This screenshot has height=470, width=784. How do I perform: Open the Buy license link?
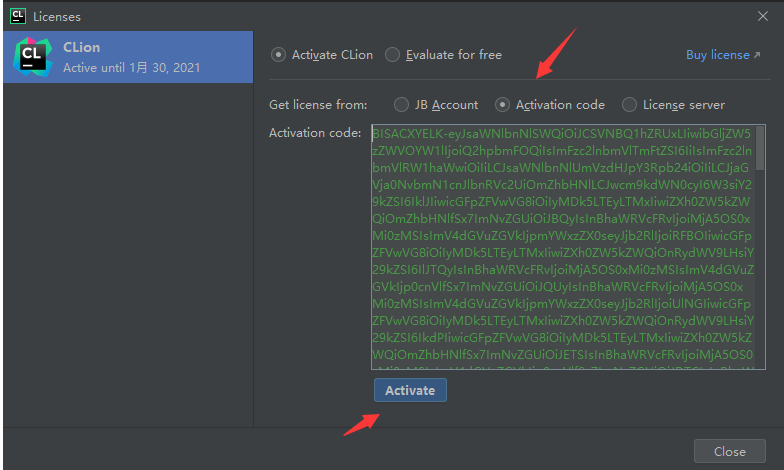(x=717, y=55)
